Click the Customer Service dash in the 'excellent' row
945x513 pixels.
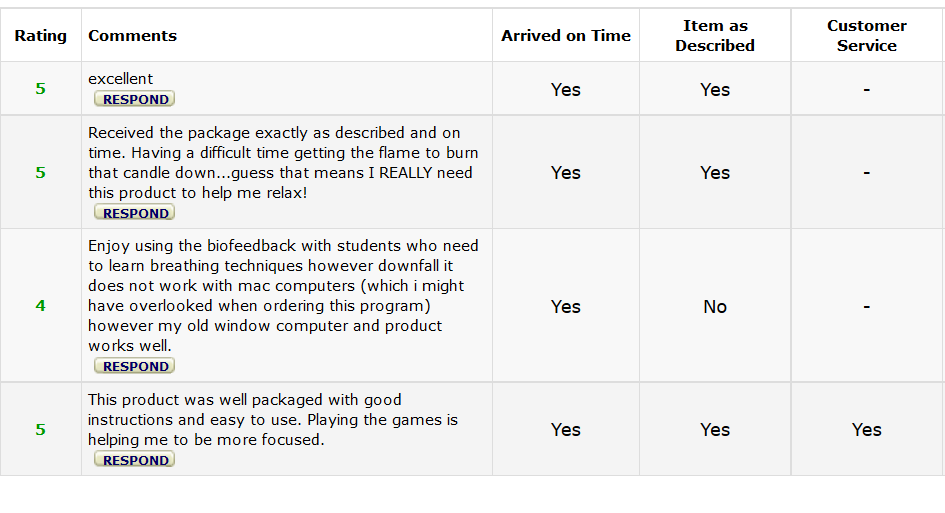click(866, 90)
